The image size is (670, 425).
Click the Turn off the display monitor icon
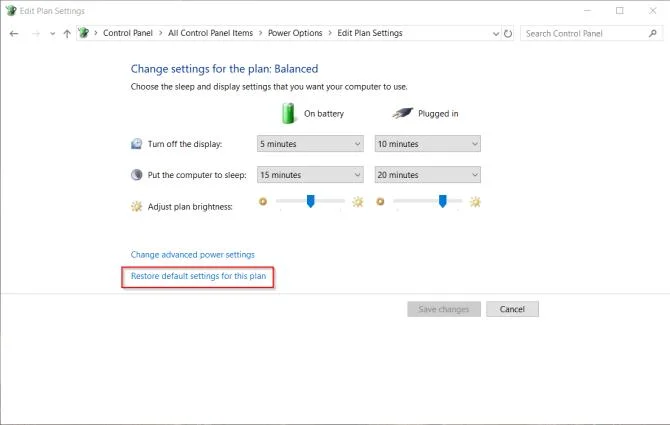click(136, 144)
